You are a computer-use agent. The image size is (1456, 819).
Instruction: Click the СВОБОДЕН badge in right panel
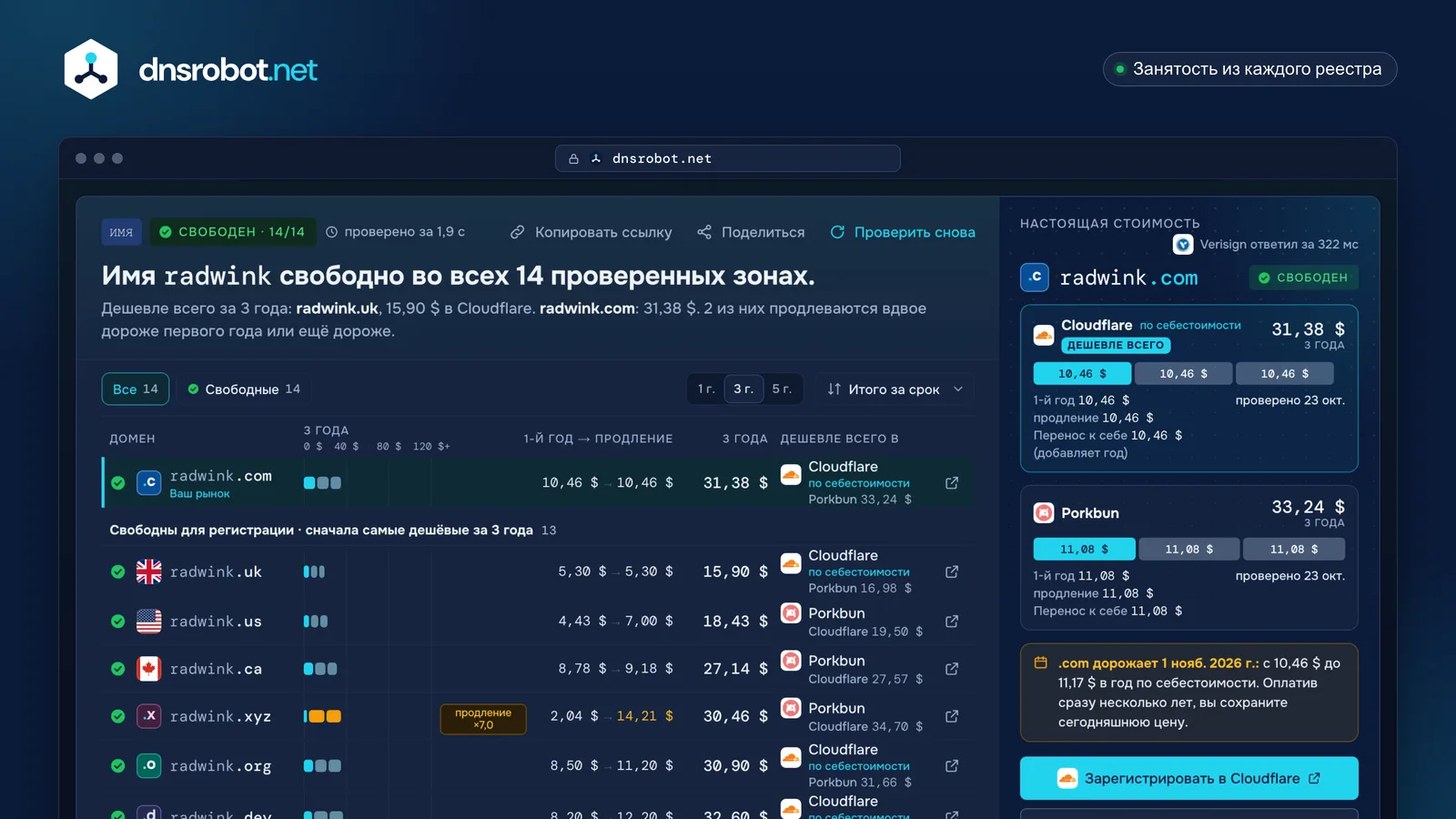tap(1303, 278)
